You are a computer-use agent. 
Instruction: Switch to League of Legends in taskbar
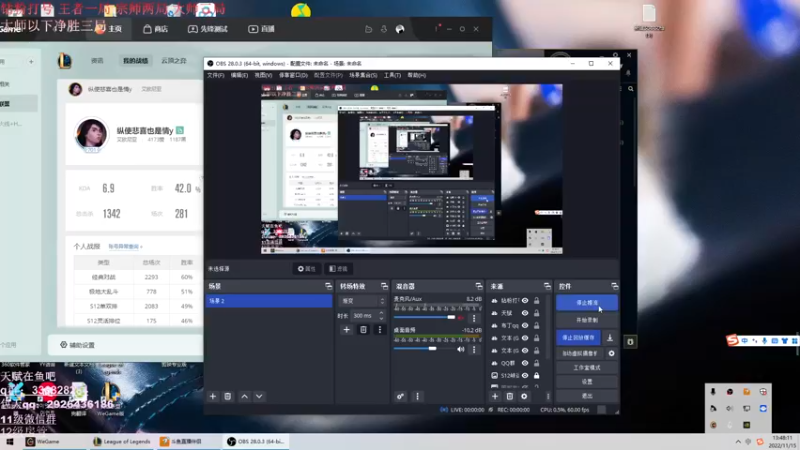click(121, 441)
